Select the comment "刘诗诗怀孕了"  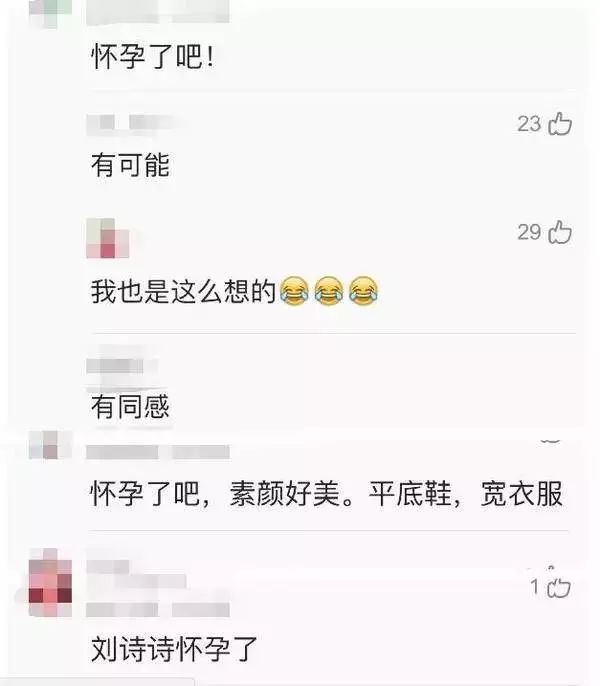click(x=174, y=649)
